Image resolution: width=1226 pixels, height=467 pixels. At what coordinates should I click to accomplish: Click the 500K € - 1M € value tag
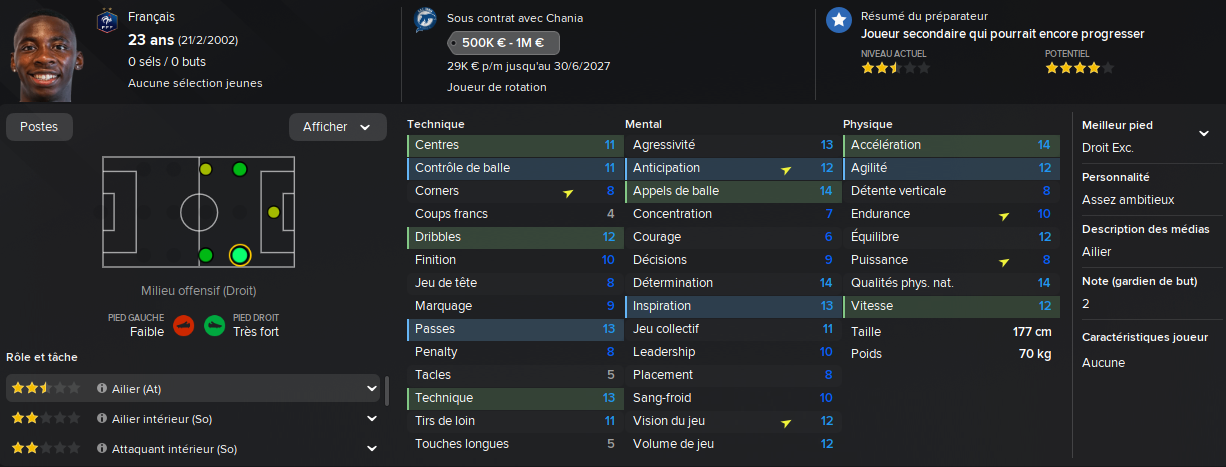504,43
